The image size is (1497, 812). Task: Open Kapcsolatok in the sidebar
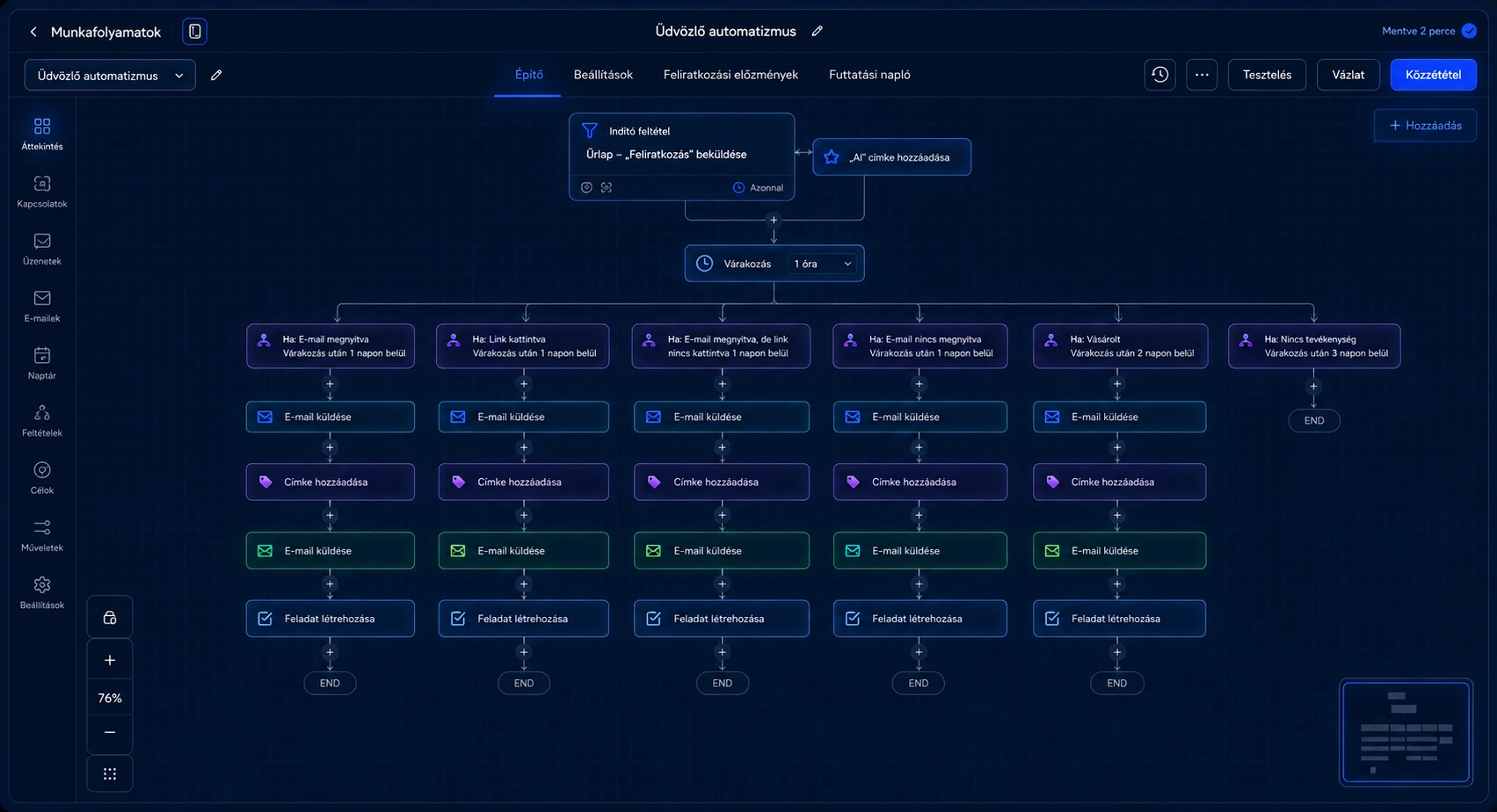[x=42, y=192]
